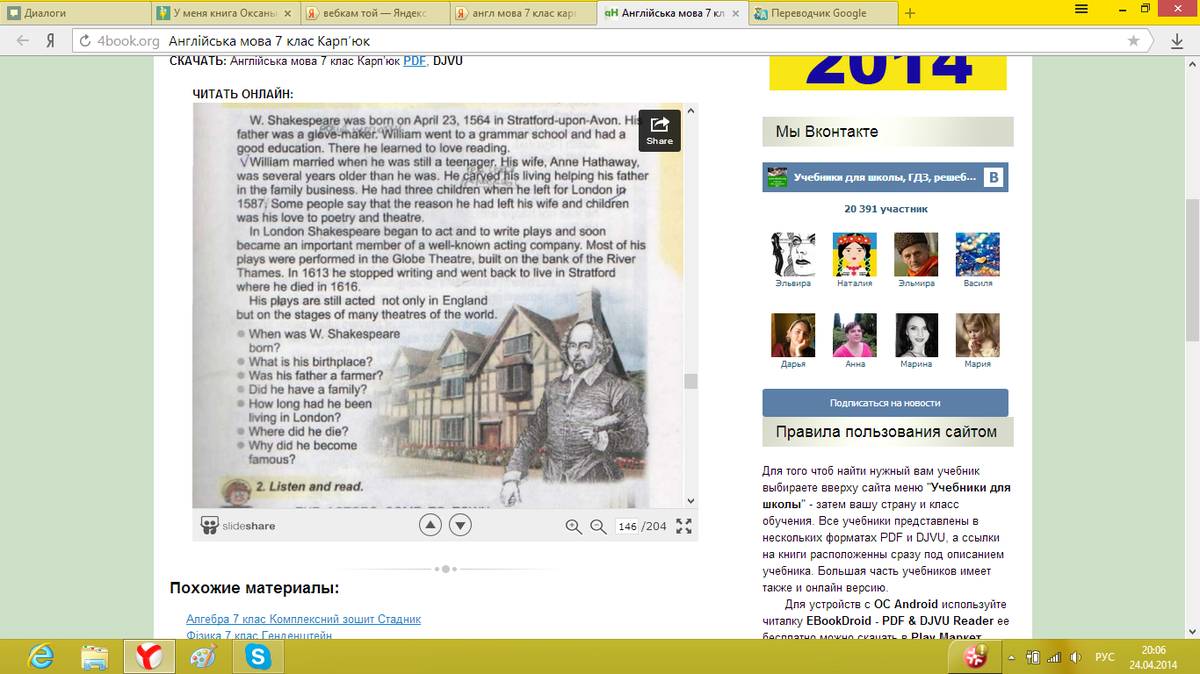Image resolution: width=1200 pixels, height=674 pixels.
Task: Switch to the Переводчик Google tab
Action: 820,13
